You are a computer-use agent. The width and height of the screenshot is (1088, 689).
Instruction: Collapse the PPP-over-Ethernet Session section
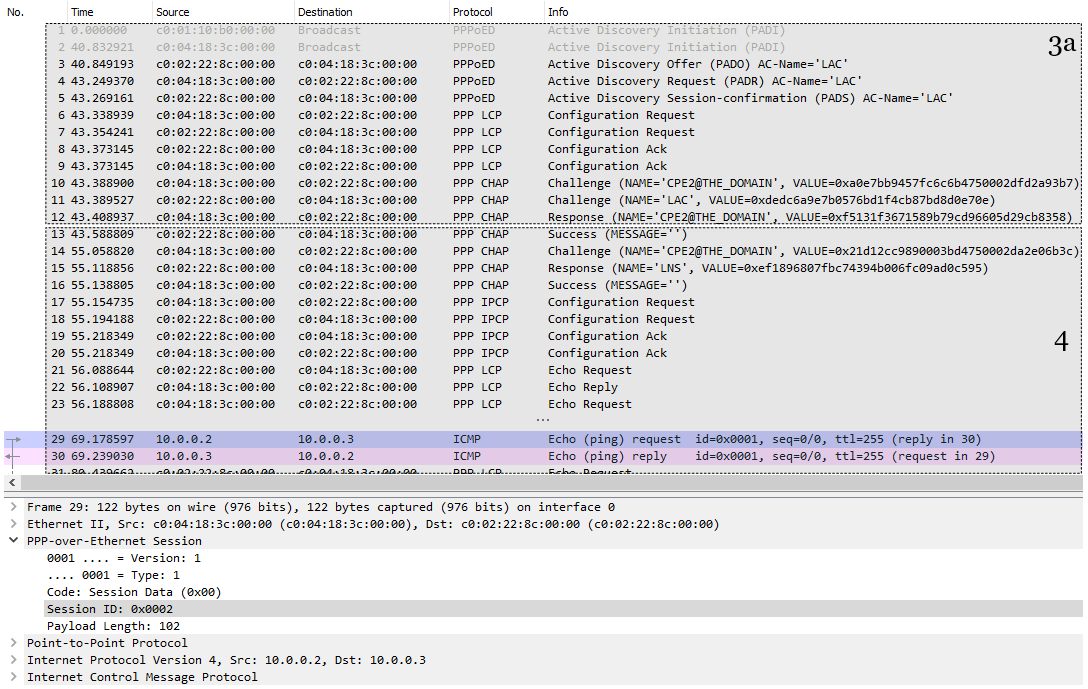point(13,541)
